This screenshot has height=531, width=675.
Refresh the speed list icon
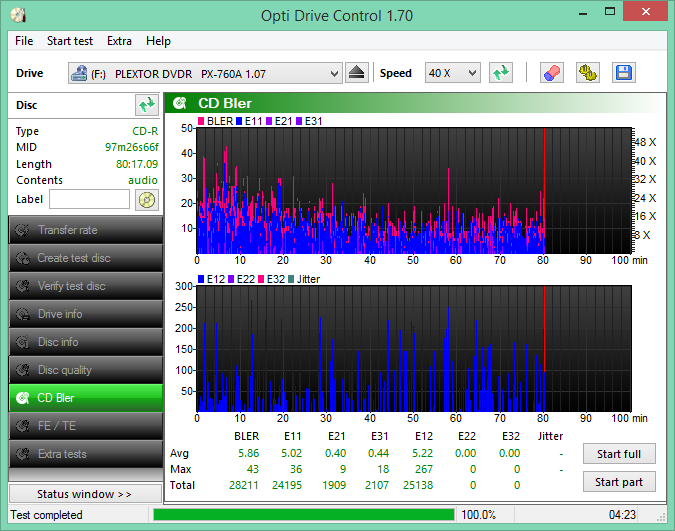click(500, 73)
